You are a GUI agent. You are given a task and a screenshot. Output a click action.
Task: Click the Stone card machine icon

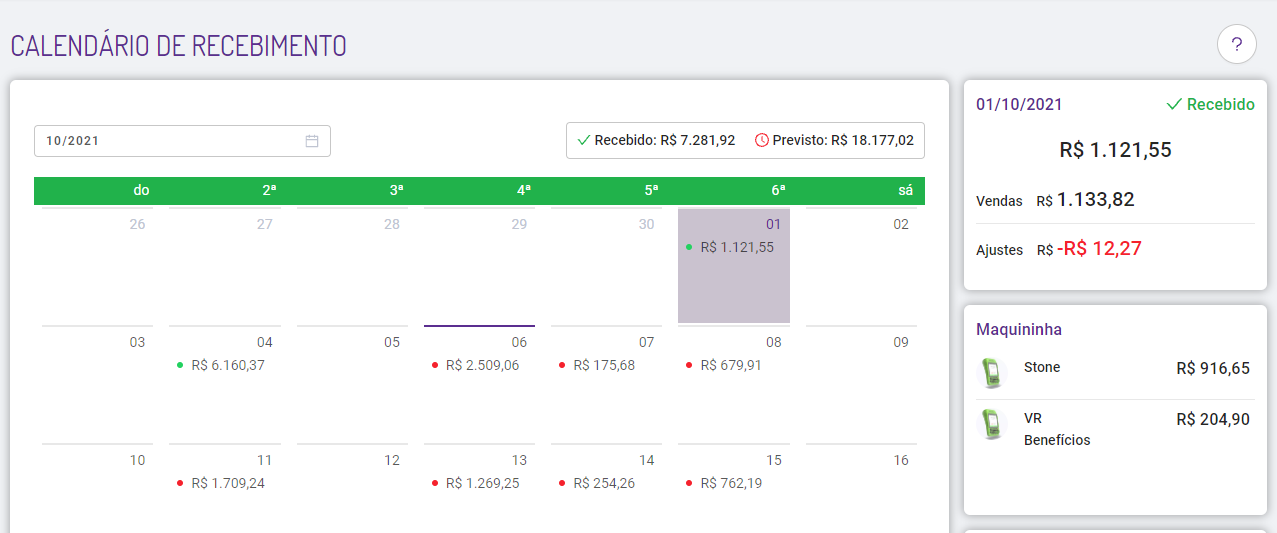pyautogui.click(x=990, y=372)
